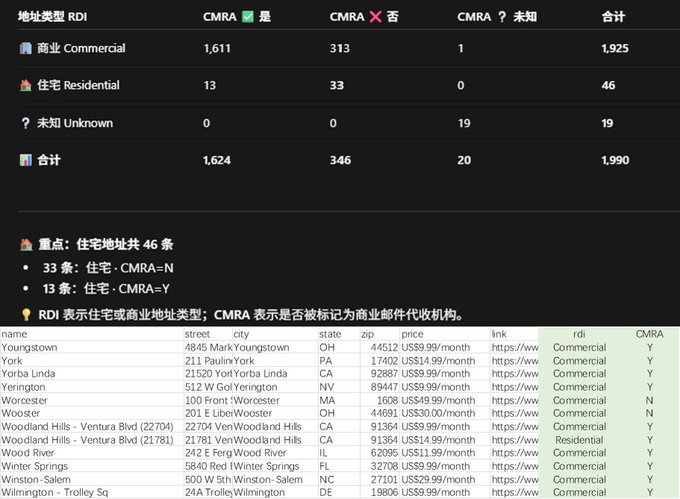The width and height of the screenshot is (680, 499).
Task: Select the link column header cell
Action: [x=514, y=334]
